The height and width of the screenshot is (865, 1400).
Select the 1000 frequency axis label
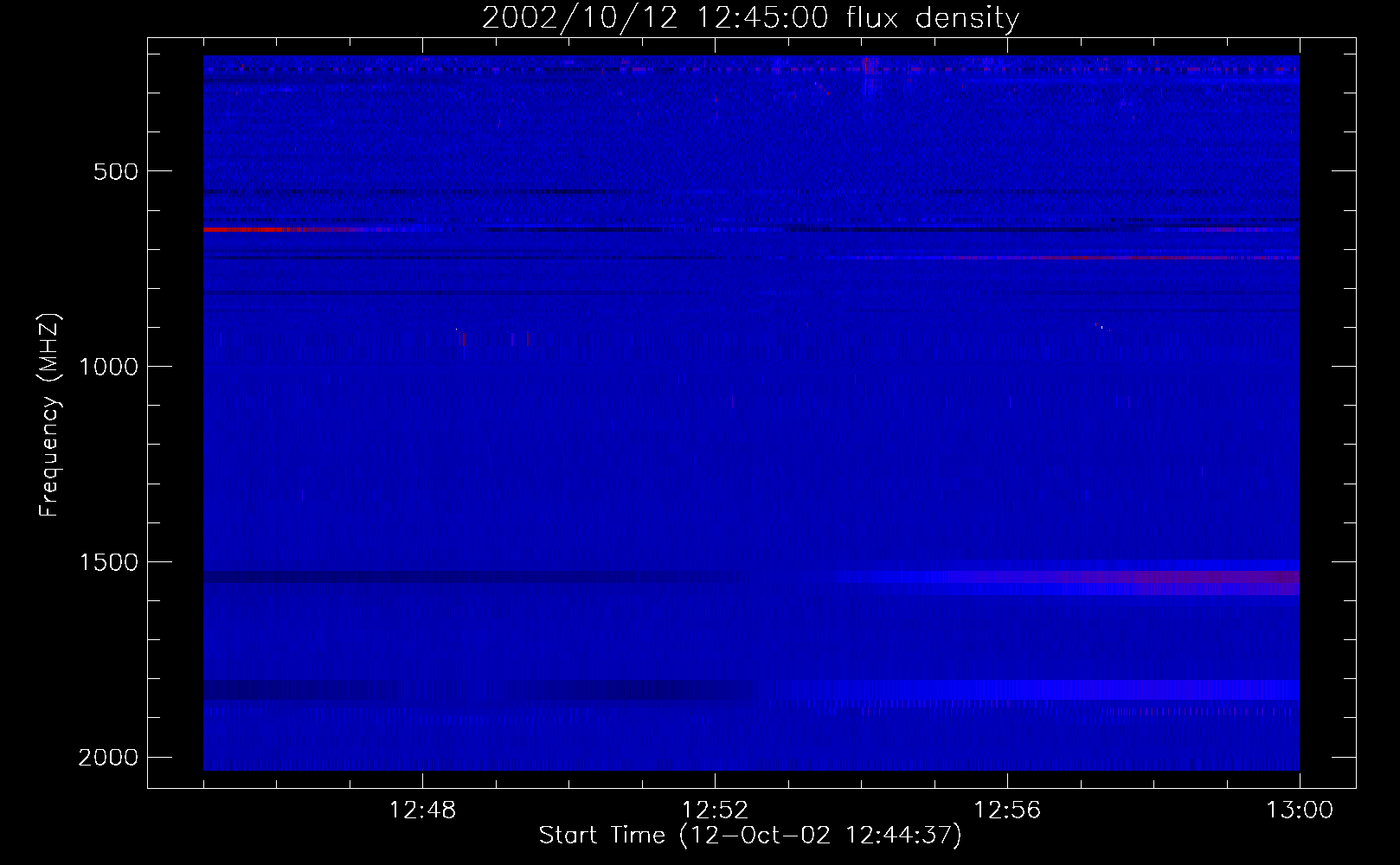108,367
